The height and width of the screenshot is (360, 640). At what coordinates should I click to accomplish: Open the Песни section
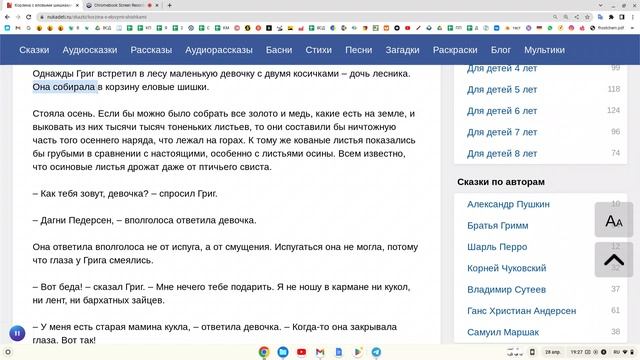pyautogui.click(x=358, y=50)
